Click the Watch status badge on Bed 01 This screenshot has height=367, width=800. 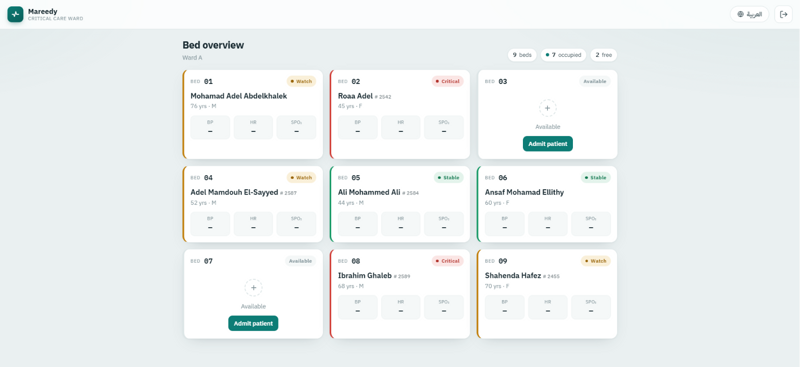pos(301,81)
